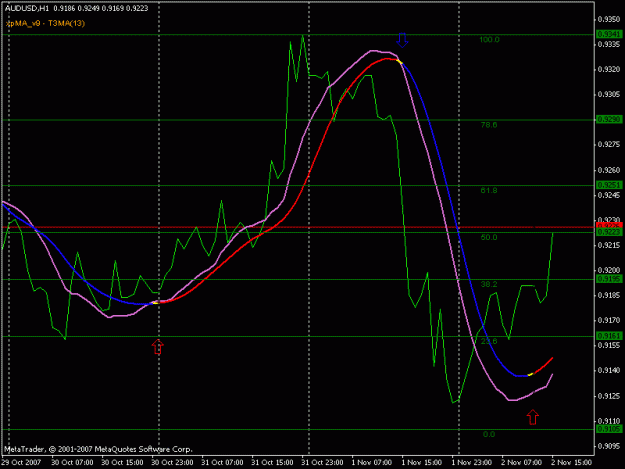The height and width of the screenshot is (469, 625).
Task: Click the 31 Oct 23:00 time label
Action: click(322, 462)
